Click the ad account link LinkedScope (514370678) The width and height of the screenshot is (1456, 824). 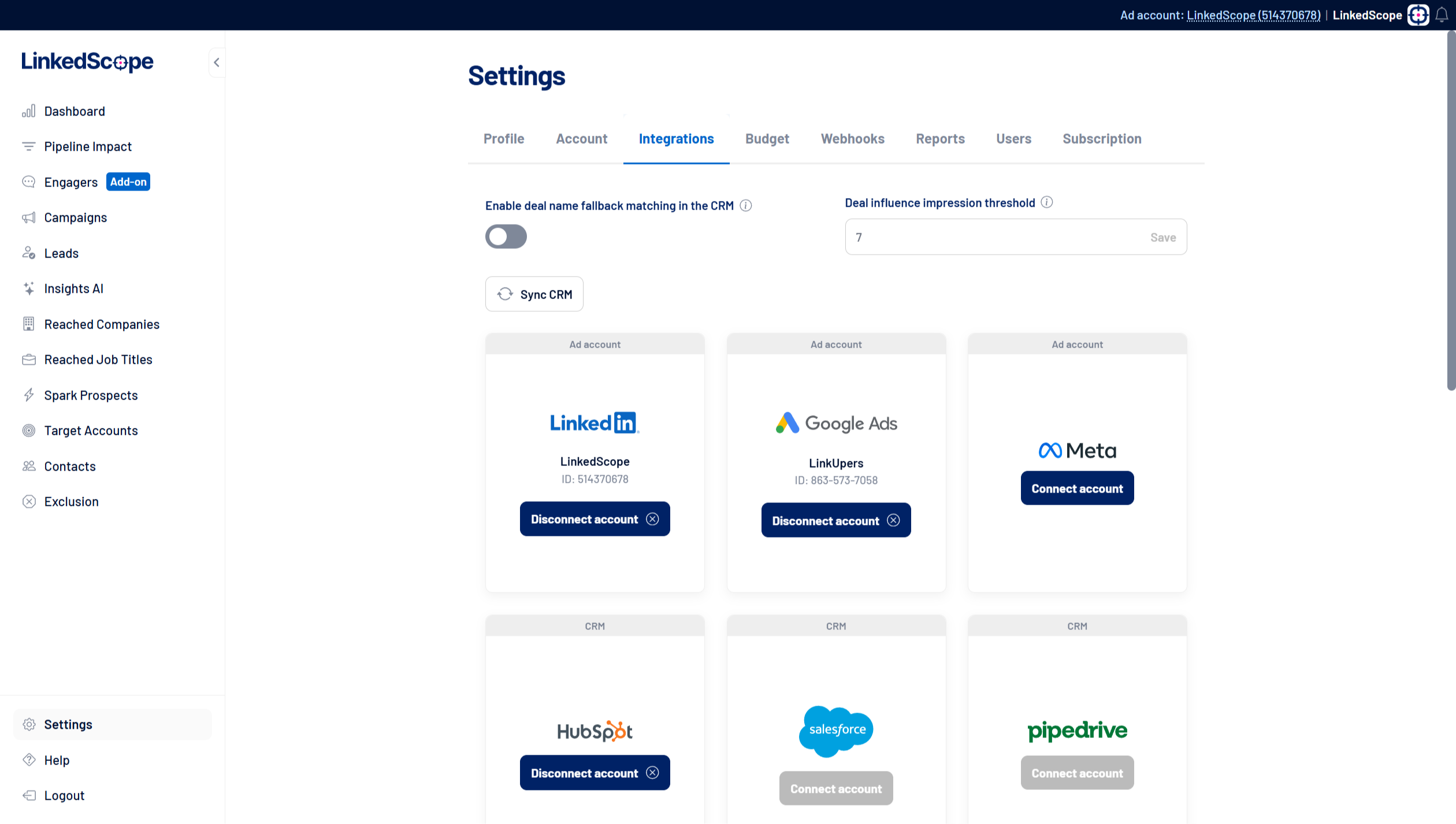pos(1254,15)
